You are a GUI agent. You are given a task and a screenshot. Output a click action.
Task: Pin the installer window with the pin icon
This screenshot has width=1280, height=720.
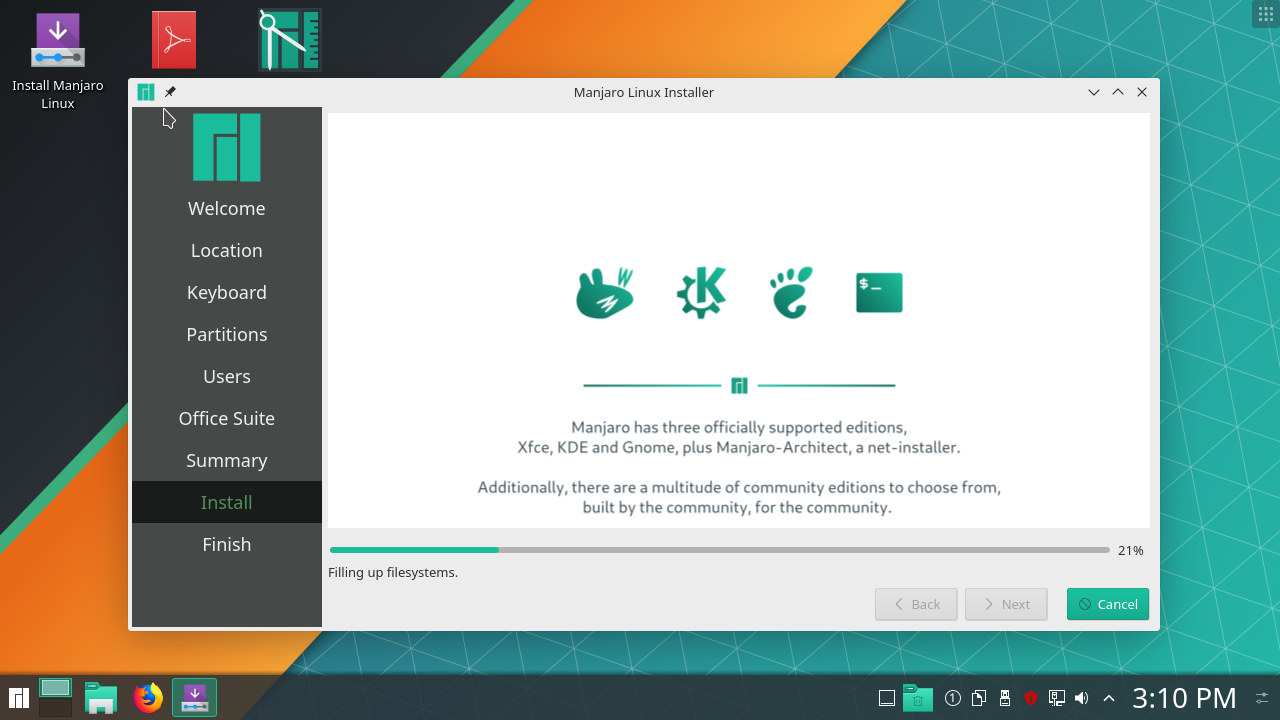(170, 91)
